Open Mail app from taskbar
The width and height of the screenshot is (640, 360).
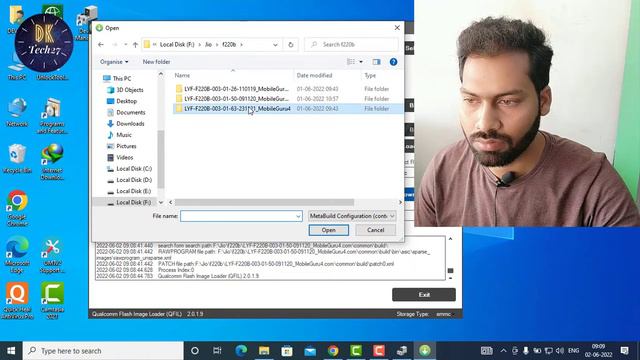310,351
